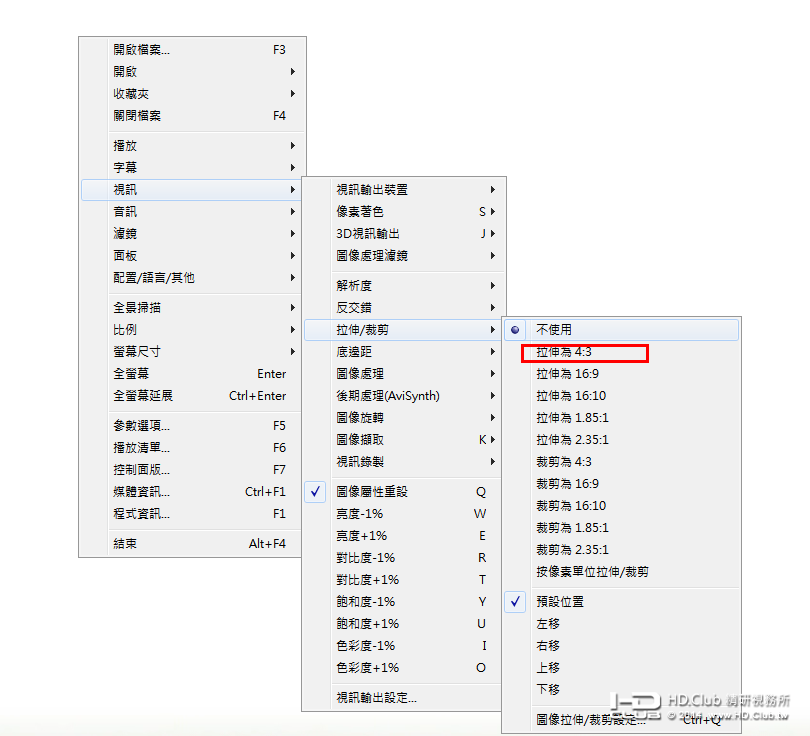Open 參數選項... settings
This screenshot has height=736, width=810.
point(191,426)
